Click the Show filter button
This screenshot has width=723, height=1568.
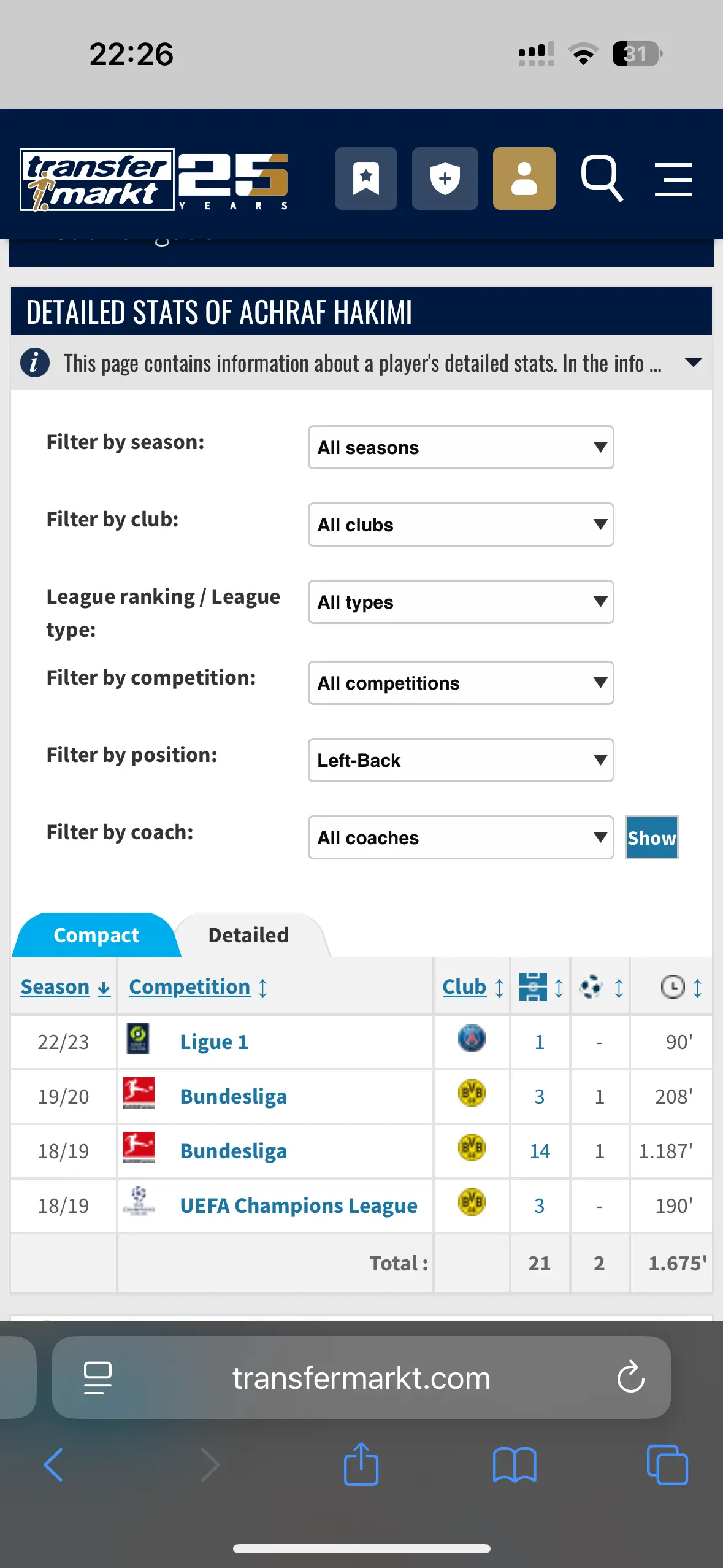(x=652, y=837)
